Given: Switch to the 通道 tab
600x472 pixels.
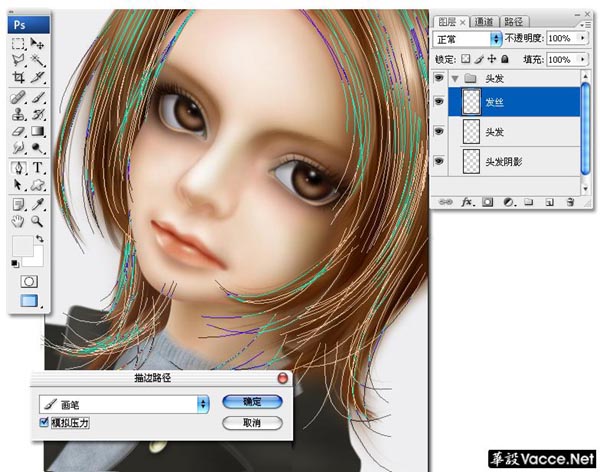Looking at the screenshot, I should (x=484, y=22).
